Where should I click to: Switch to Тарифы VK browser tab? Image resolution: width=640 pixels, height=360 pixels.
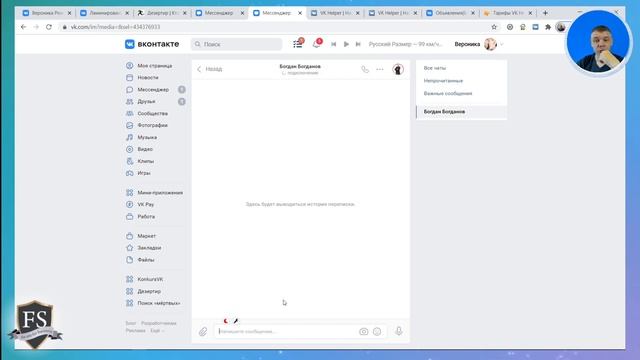pyautogui.click(x=508, y=13)
